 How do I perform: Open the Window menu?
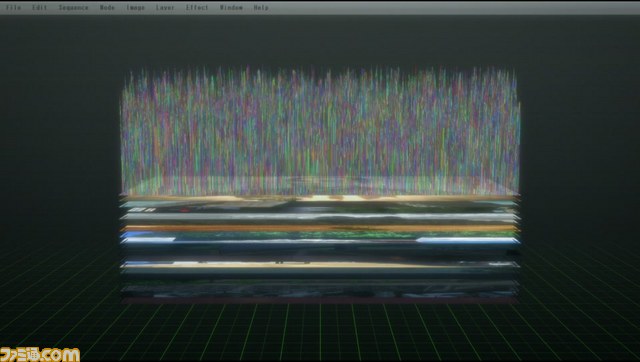(x=231, y=7)
